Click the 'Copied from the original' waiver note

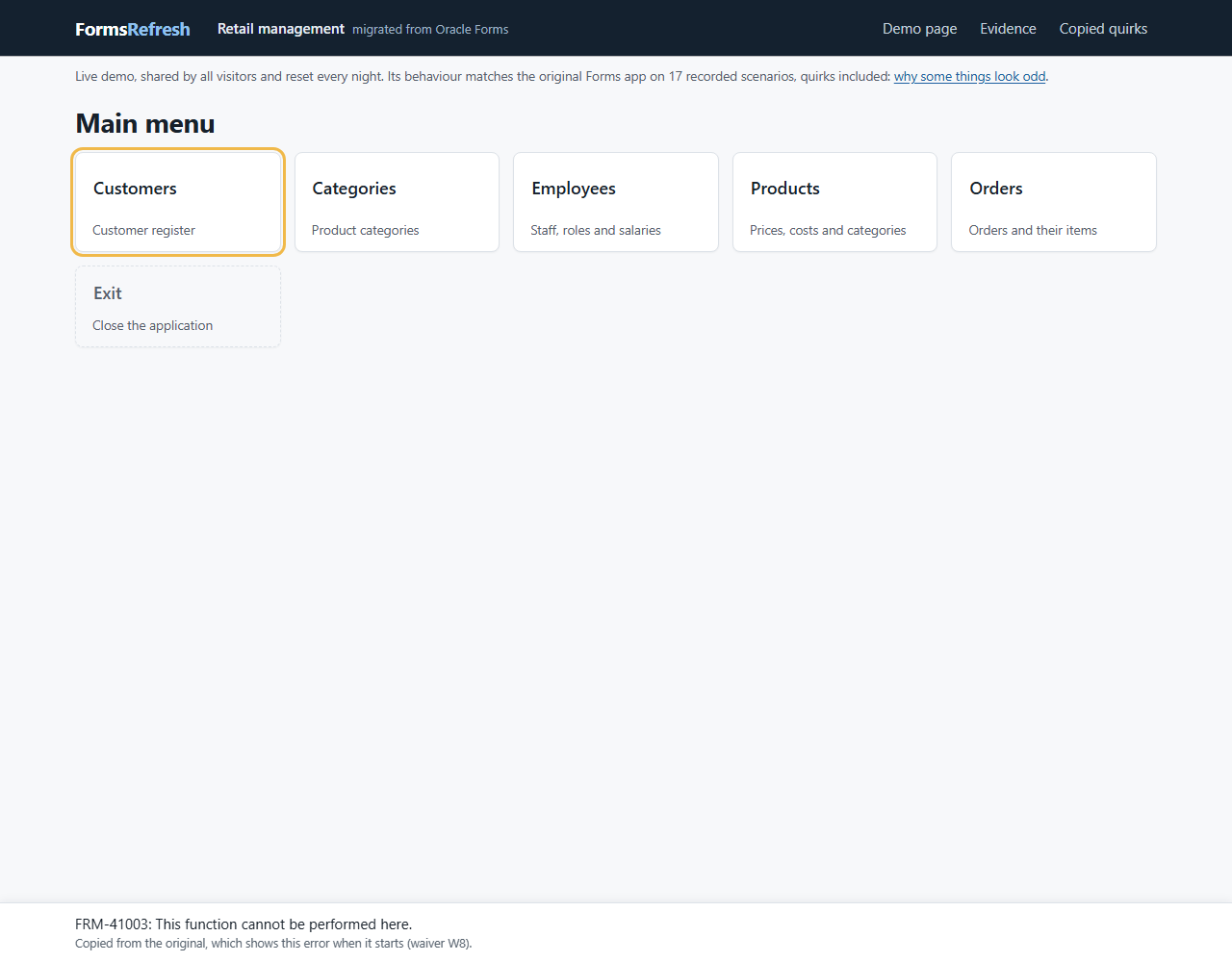point(273,944)
